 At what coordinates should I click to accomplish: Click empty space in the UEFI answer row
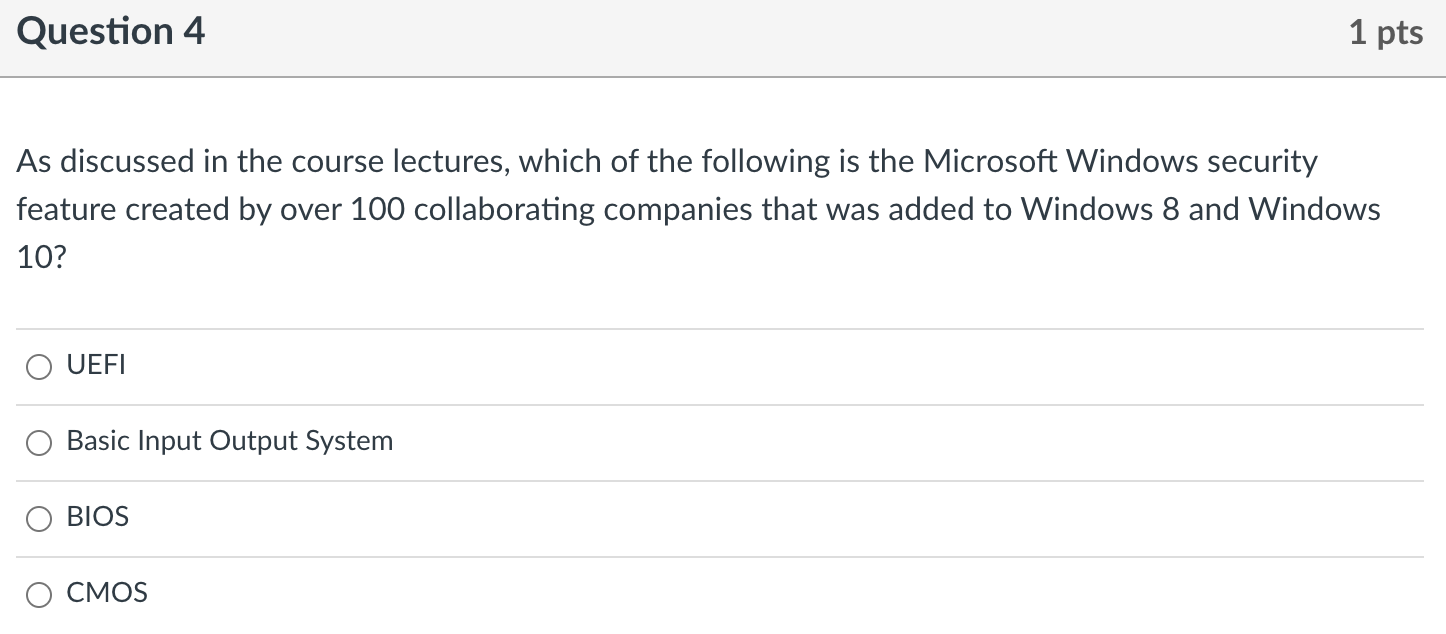click(760, 367)
